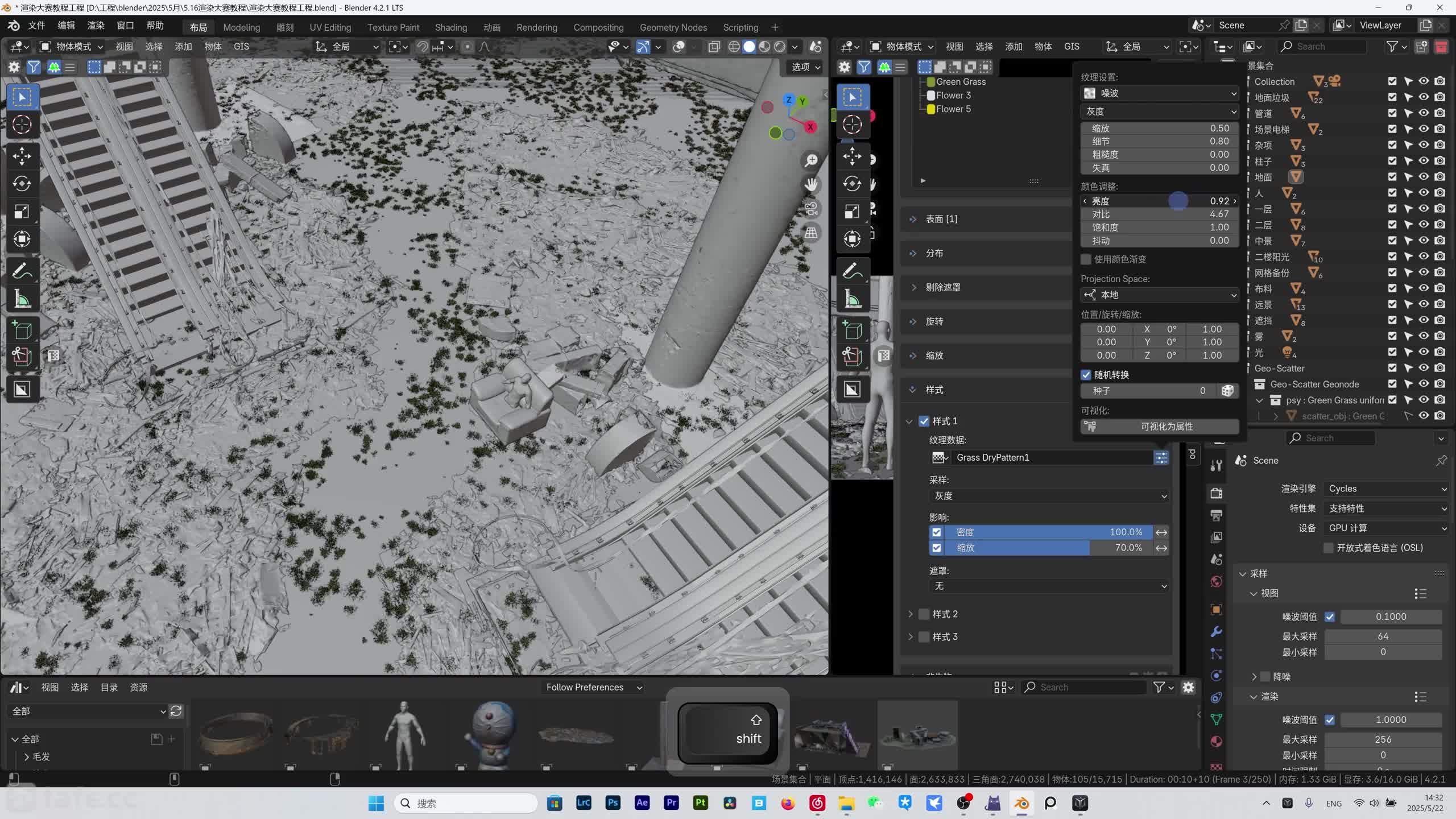The image size is (1456, 819).
Task: Open the Render camera properties tab
Action: coord(1217,494)
